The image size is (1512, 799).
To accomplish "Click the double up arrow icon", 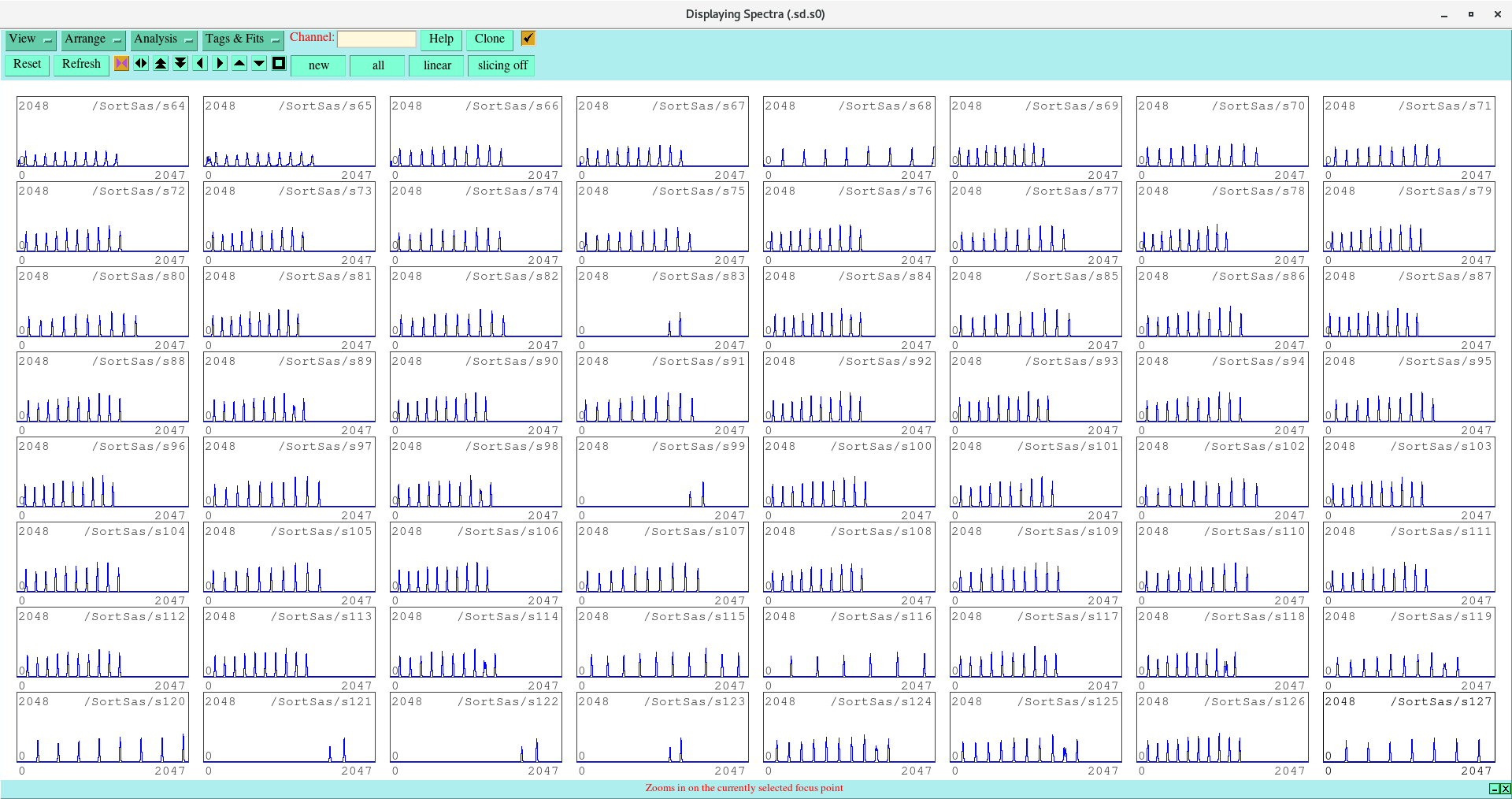I will [x=161, y=64].
